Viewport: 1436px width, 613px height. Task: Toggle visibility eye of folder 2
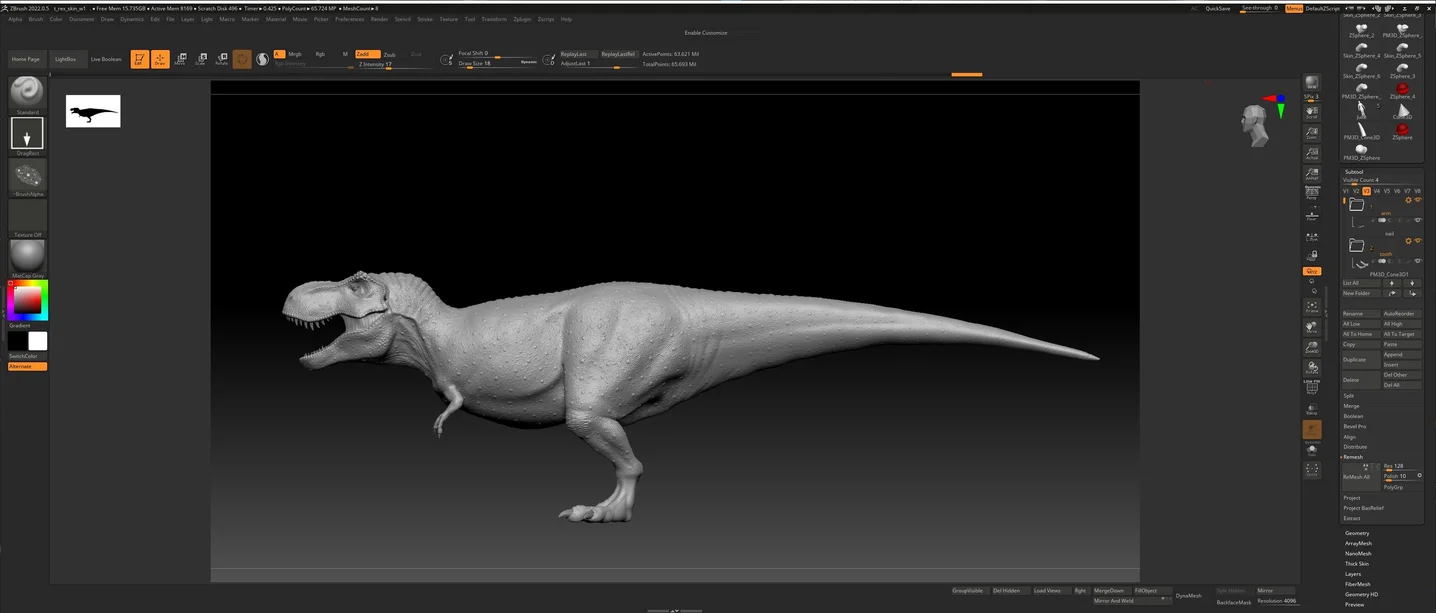pyautogui.click(x=1418, y=241)
